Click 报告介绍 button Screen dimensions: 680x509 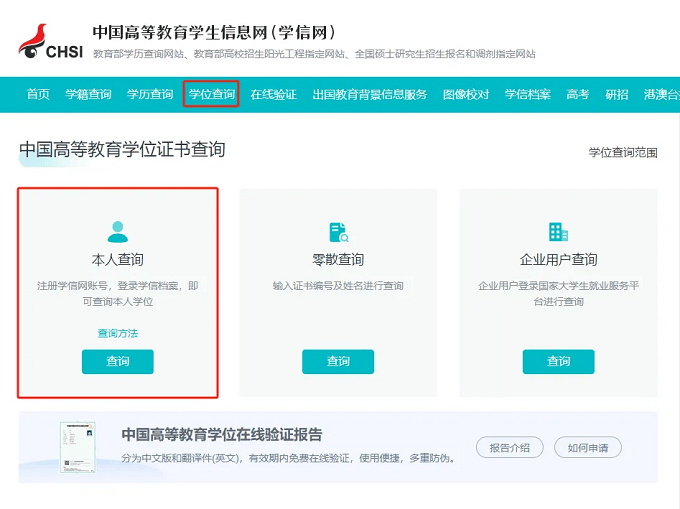pyautogui.click(x=510, y=447)
